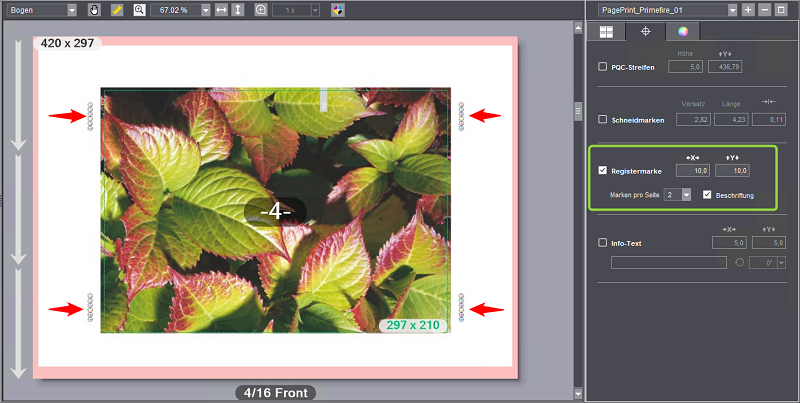Click the 297 x 210 page size label
The width and height of the screenshot is (800, 403).
[413, 325]
